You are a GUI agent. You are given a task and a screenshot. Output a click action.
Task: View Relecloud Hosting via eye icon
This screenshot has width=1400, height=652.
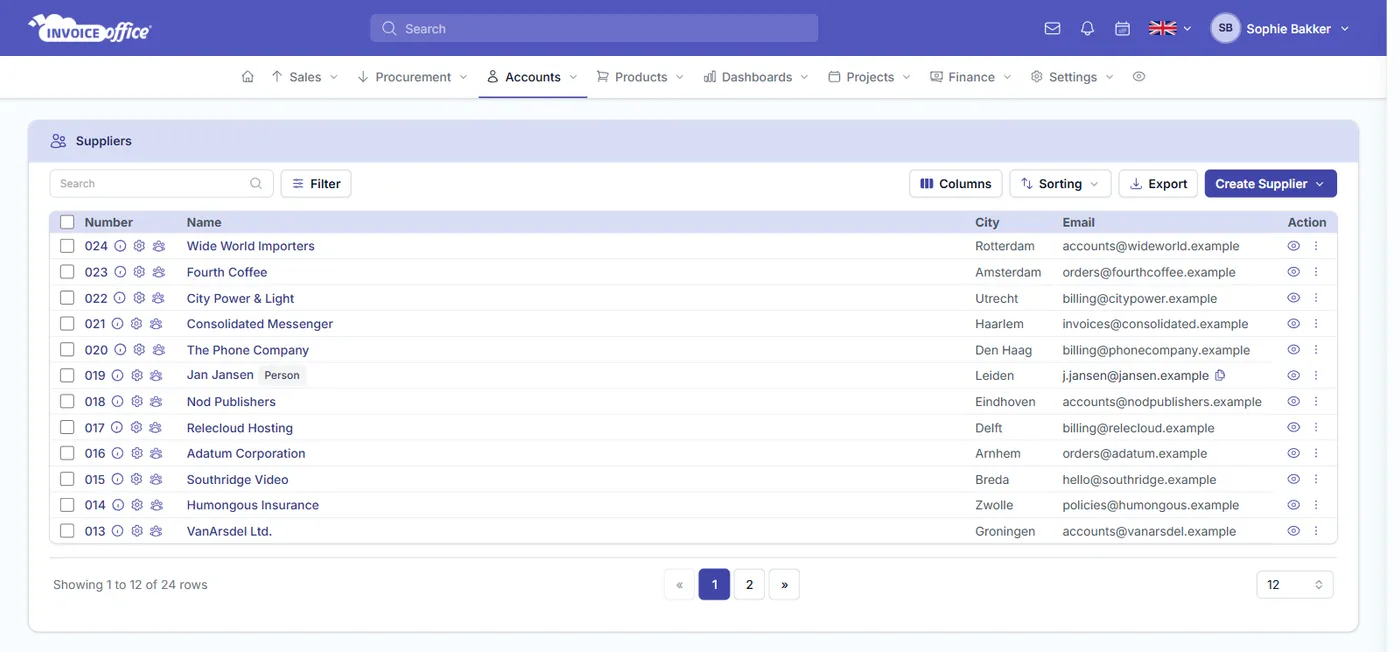click(x=1293, y=428)
